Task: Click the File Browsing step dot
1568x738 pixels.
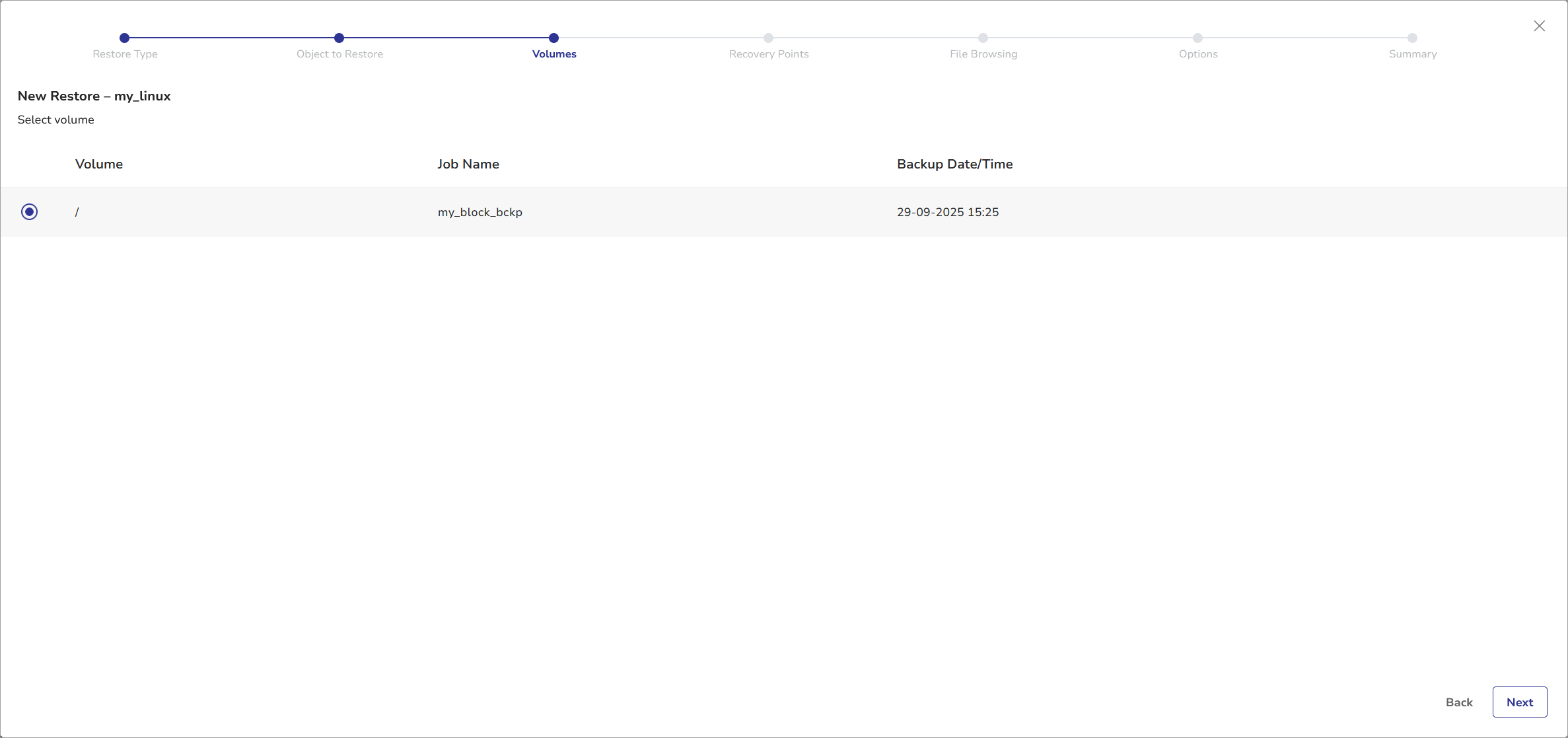Action: coord(983,38)
